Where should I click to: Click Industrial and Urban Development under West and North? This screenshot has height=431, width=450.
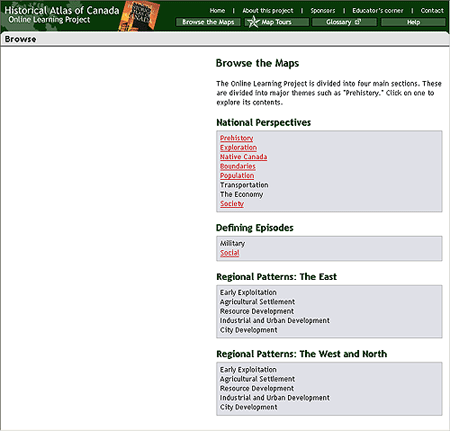[275, 398]
